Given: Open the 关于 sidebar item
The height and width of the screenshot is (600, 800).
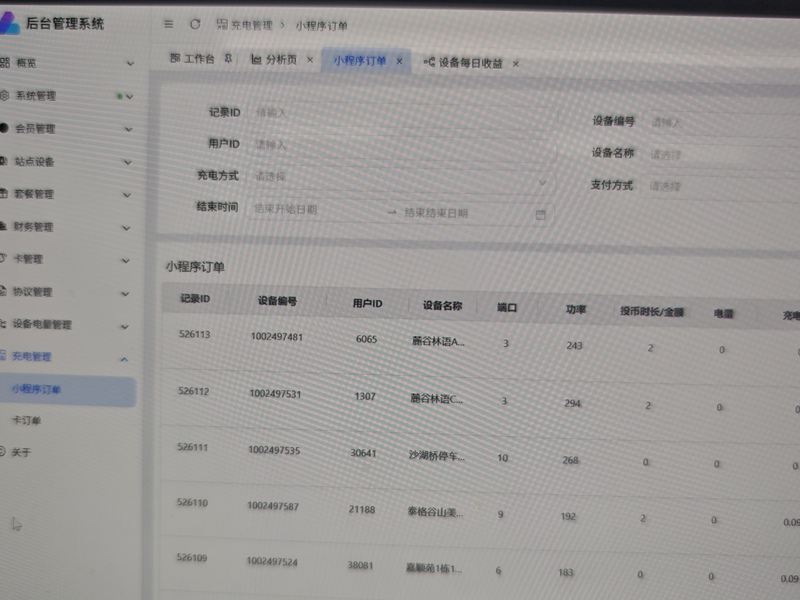Looking at the screenshot, I should (21, 452).
